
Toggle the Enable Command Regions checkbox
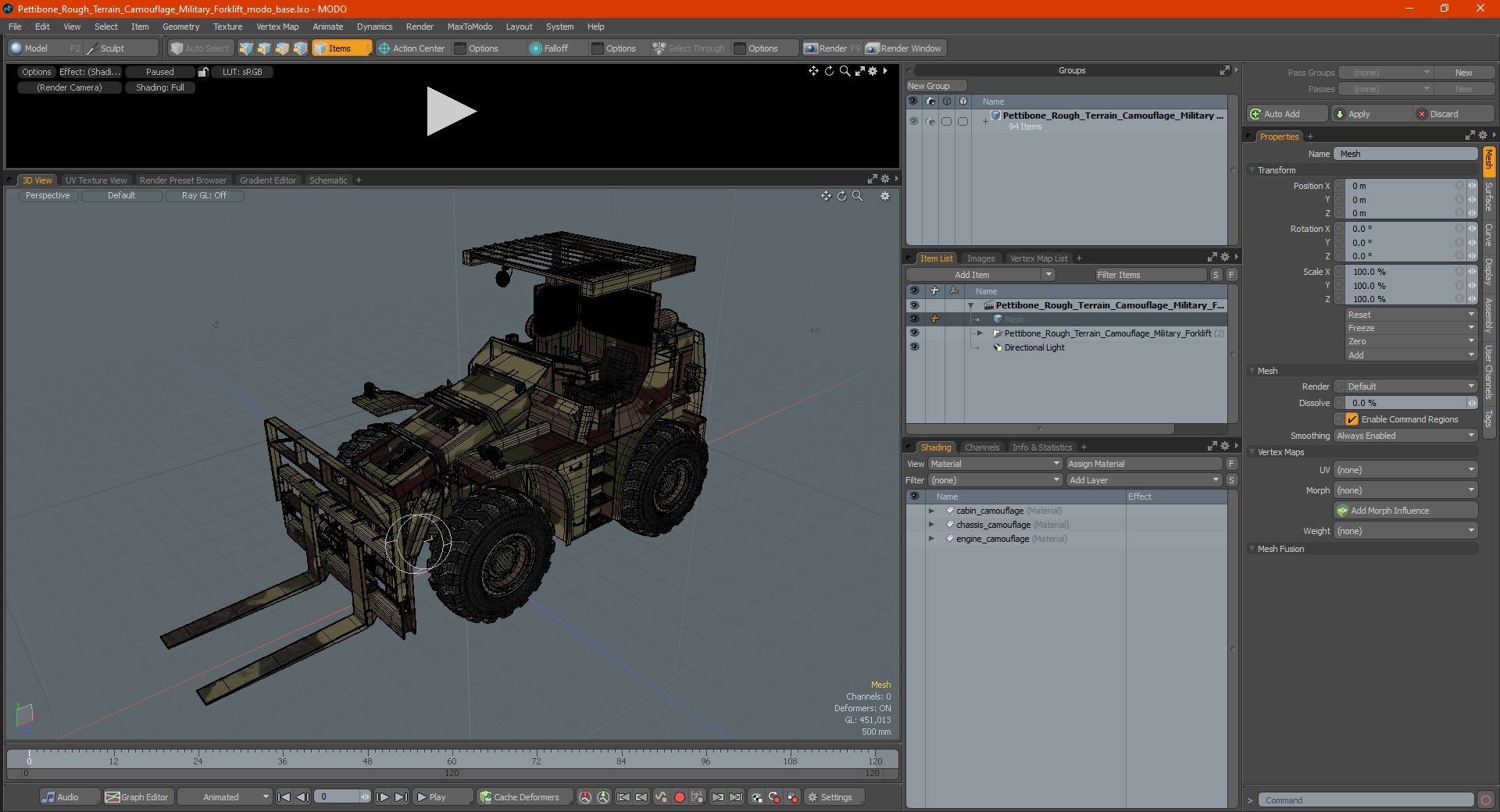pos(1352,419)
